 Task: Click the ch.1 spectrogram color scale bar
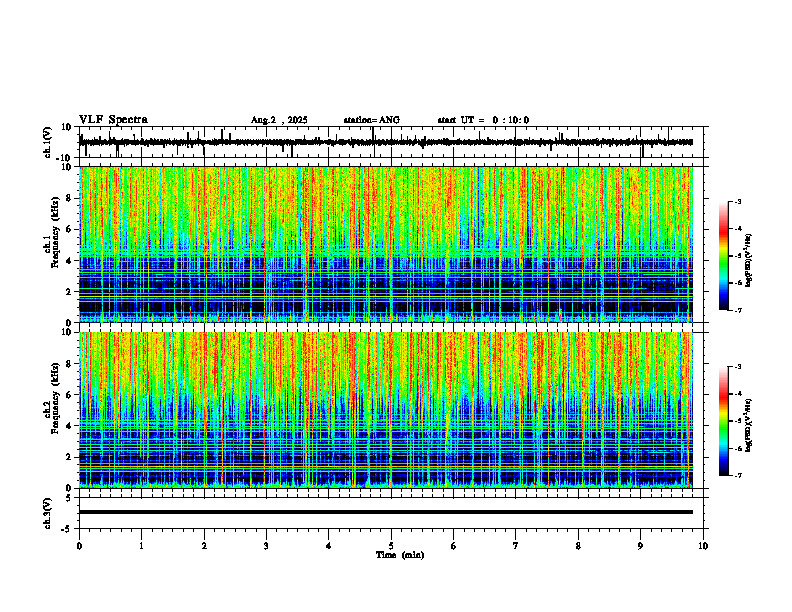[x=724, y=256]
